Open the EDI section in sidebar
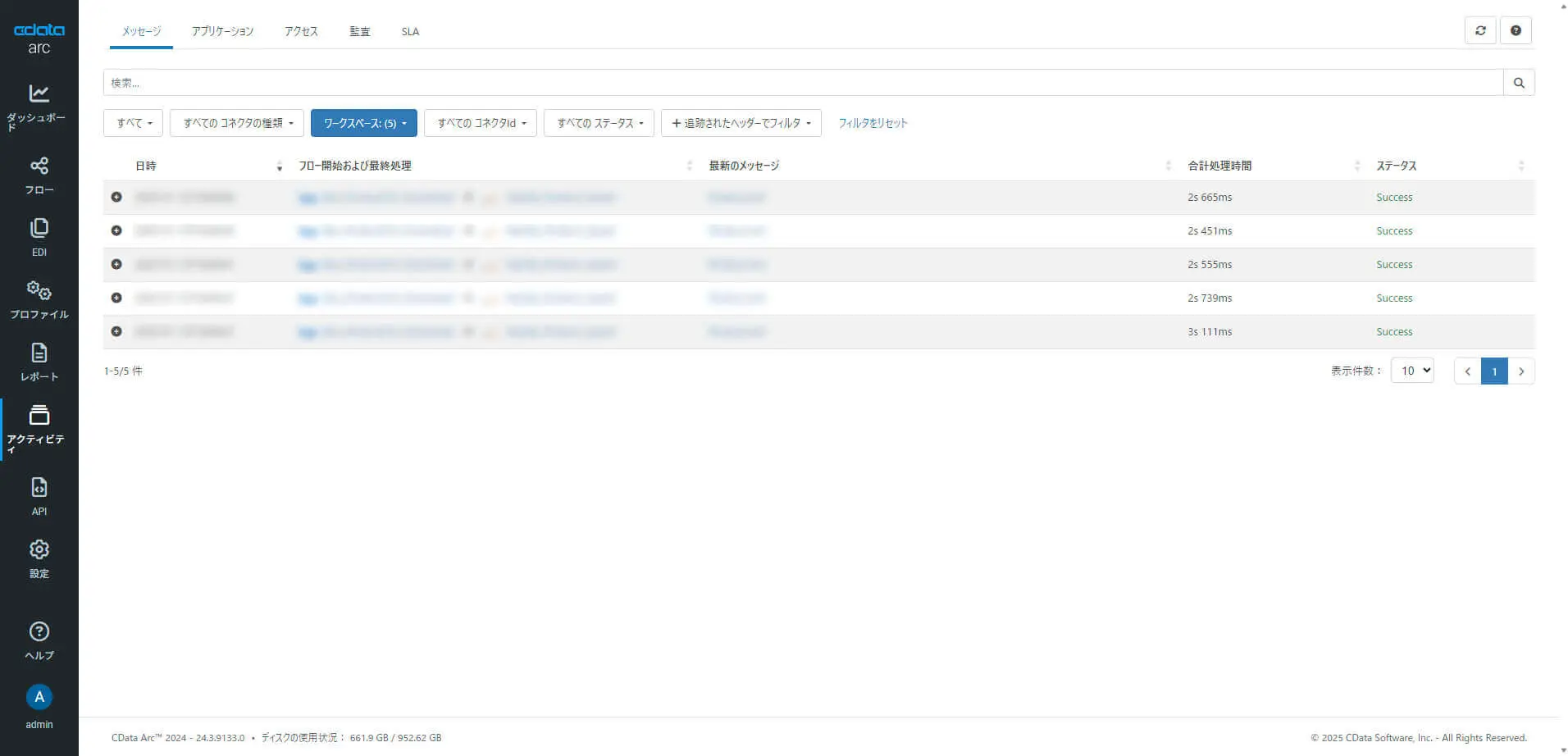The image size is (1568, 756). pos(39,237)
